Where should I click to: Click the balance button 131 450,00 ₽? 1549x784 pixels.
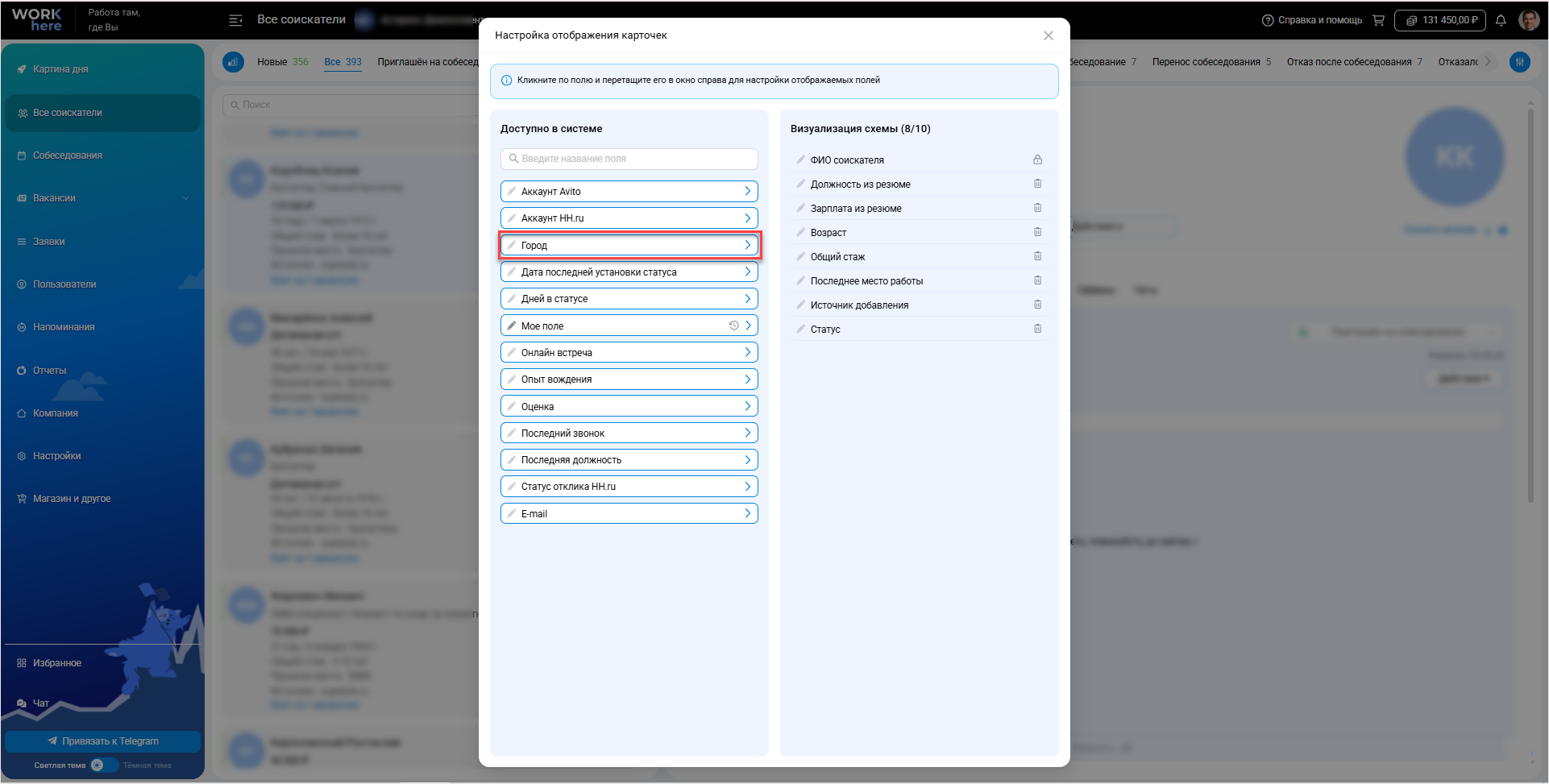1440,20
